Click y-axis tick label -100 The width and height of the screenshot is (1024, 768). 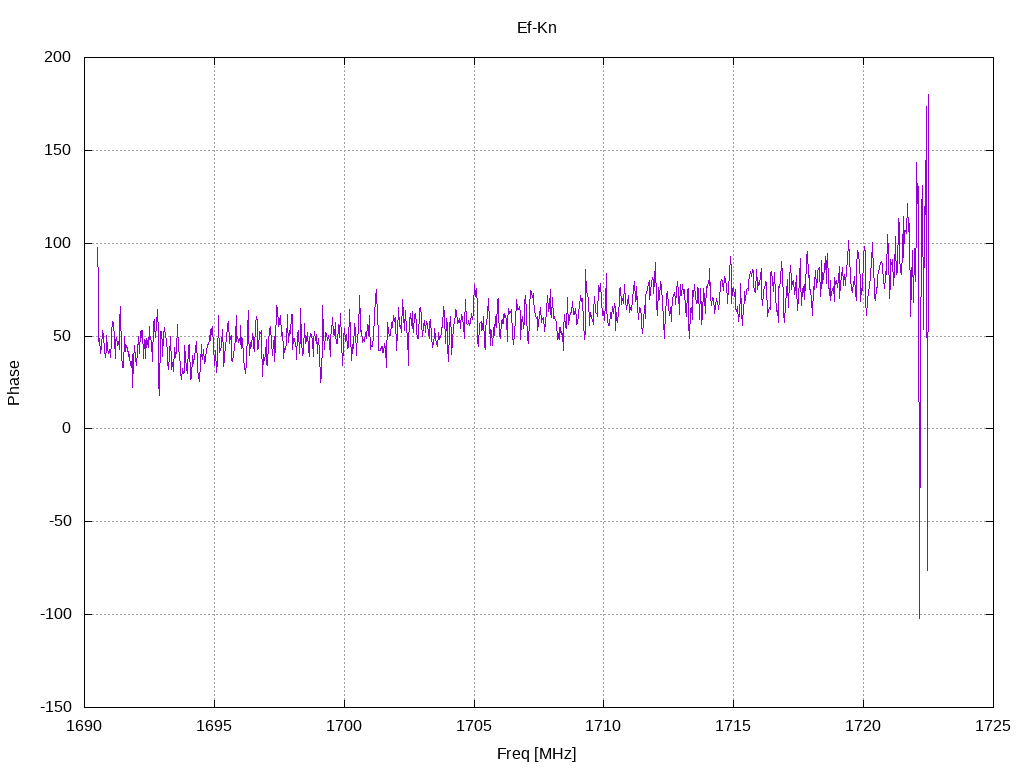coord(56,614)
